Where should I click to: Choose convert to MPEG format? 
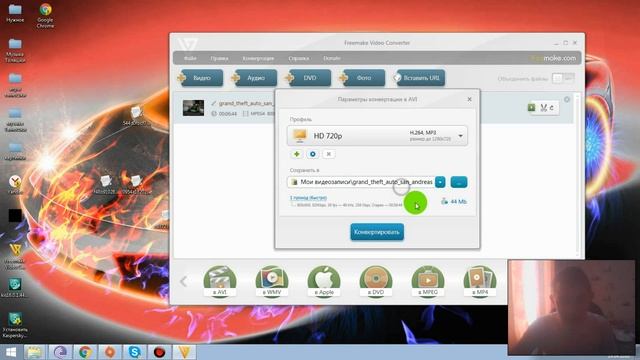[x=428, y=282]
